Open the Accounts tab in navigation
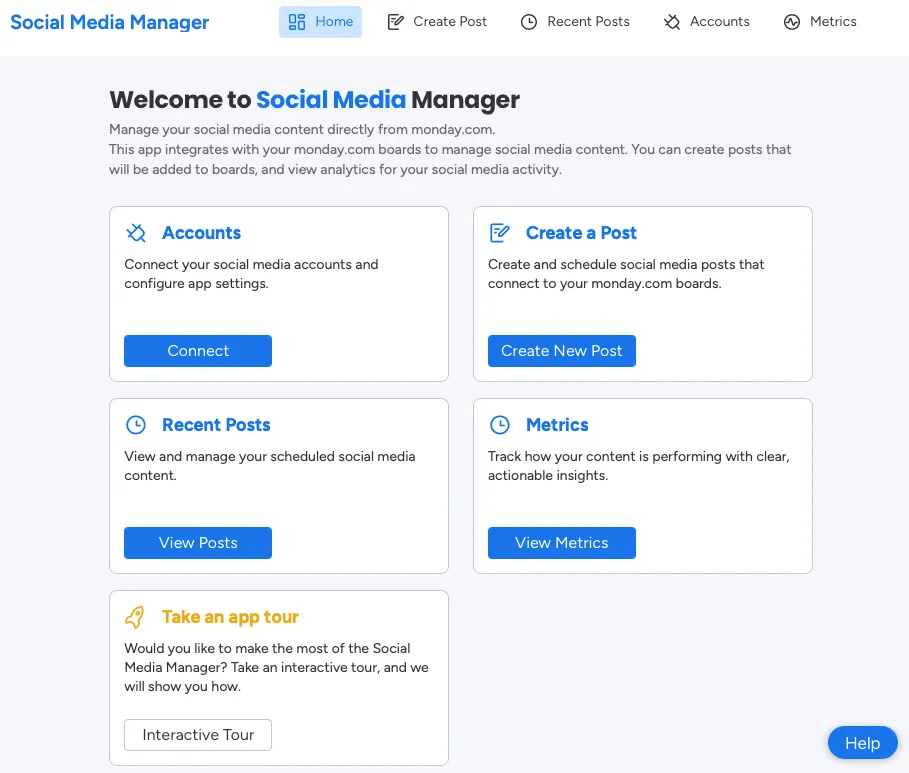 [x=707, y=22]
